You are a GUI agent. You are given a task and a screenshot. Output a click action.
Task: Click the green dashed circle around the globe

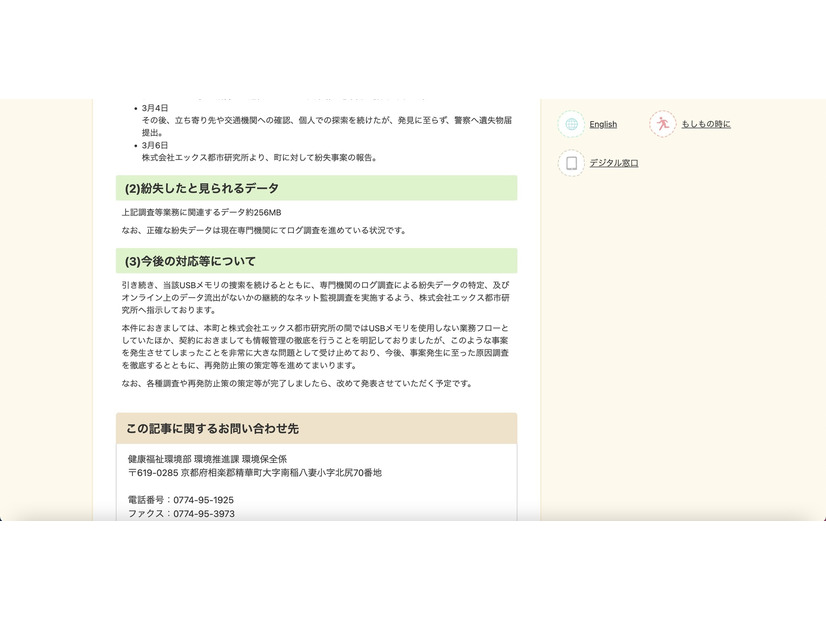(570, 124)
